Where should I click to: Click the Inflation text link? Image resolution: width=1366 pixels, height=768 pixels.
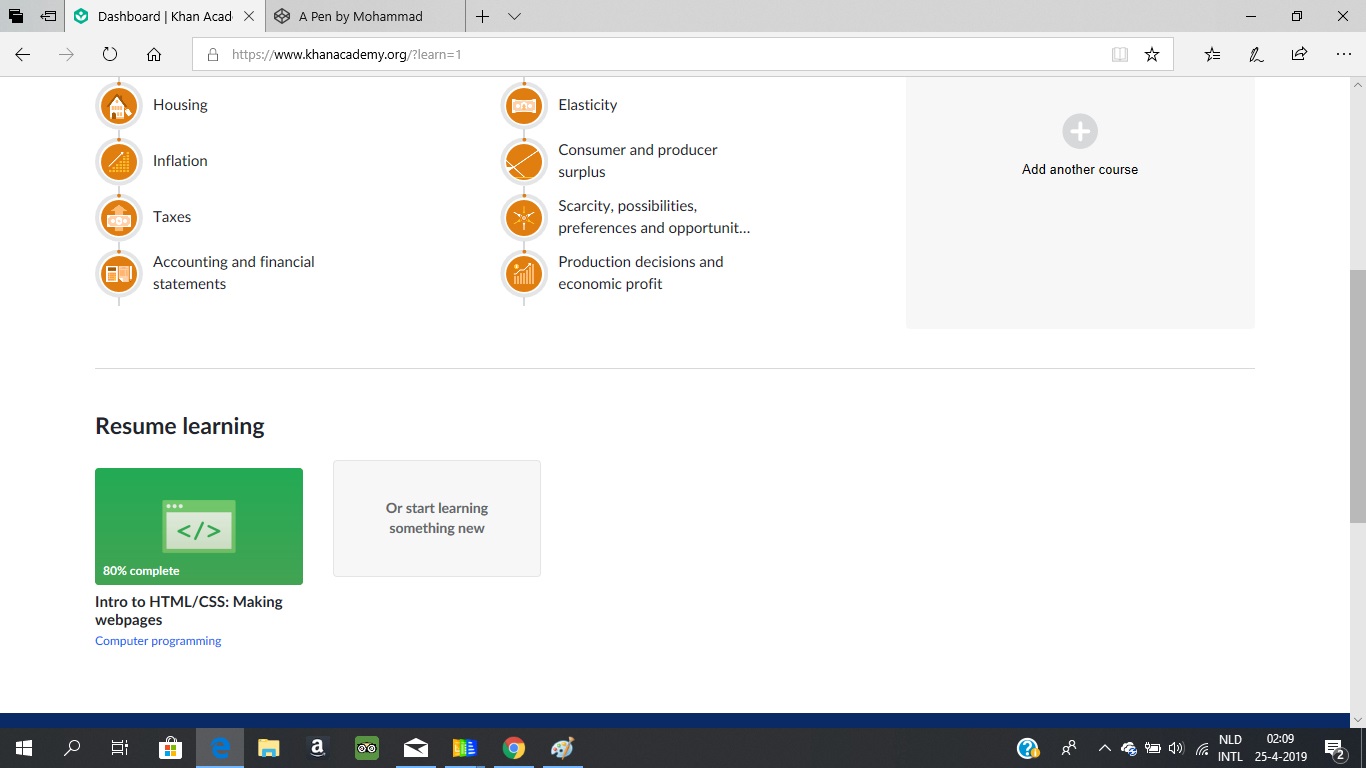[x=180, y=161]
